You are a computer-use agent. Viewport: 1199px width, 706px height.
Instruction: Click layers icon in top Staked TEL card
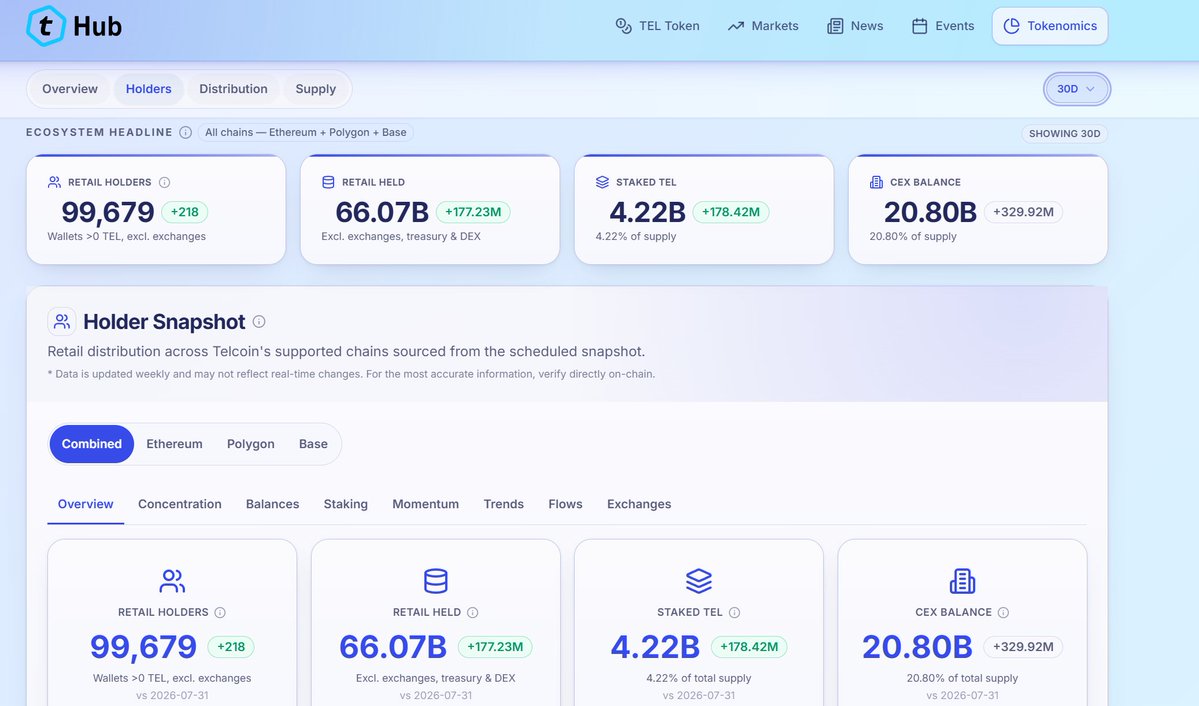coord(603,182)
